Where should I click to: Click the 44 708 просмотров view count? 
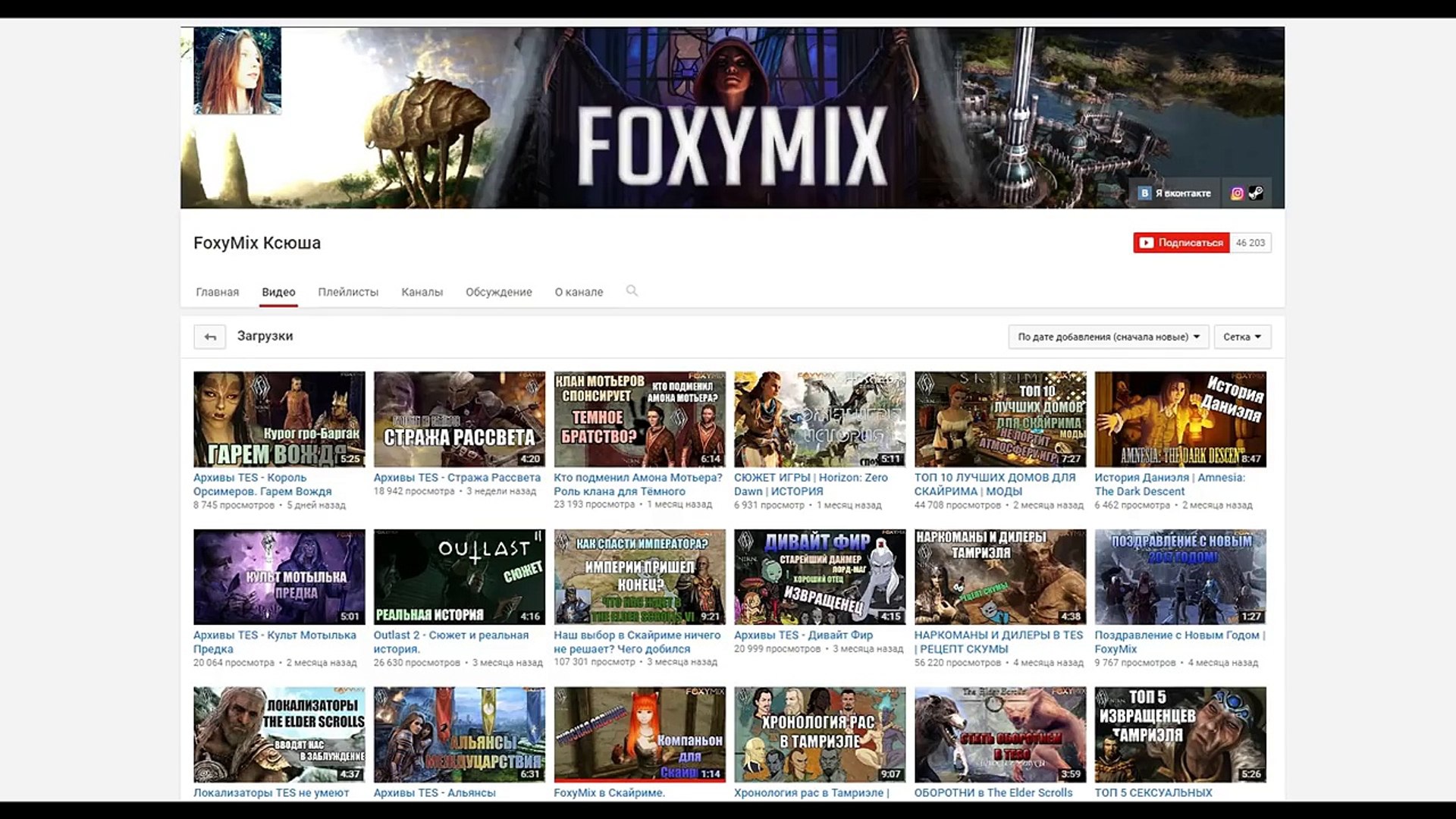pos(958,505)
